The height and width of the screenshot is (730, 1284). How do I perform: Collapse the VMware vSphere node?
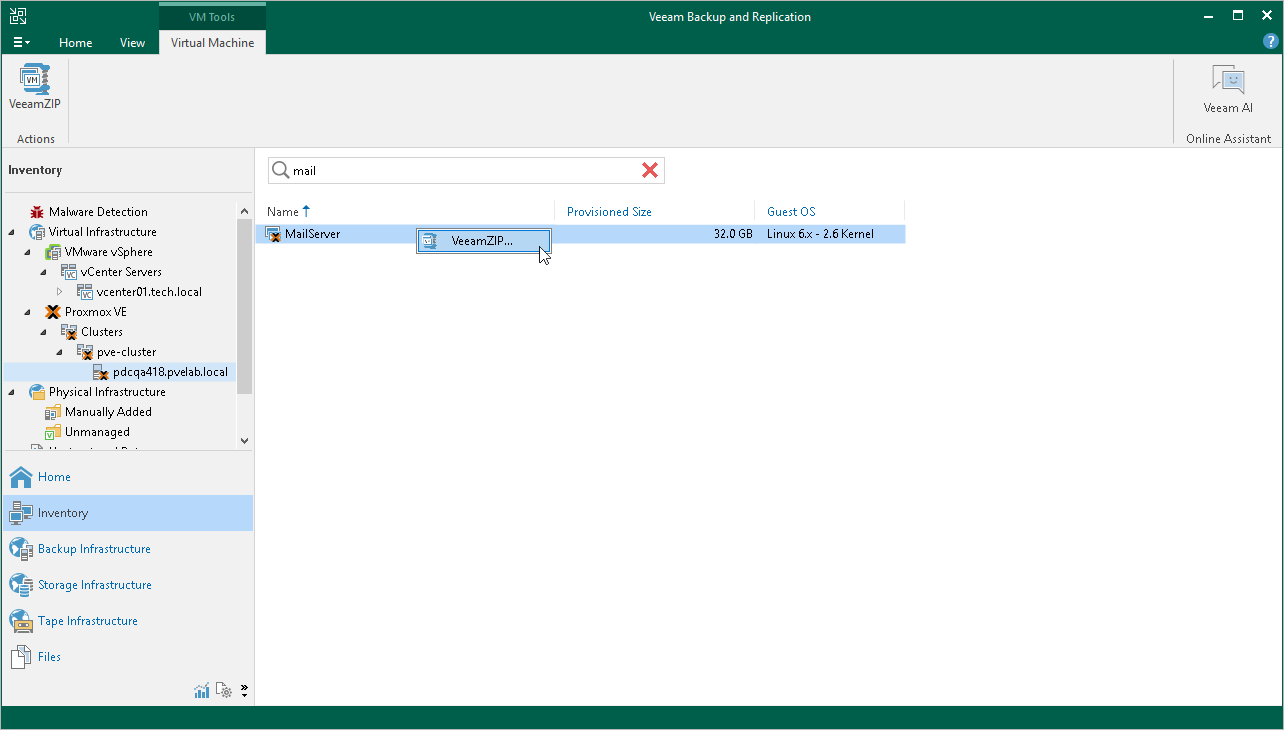pyautogui.click(x=28, y=252)
